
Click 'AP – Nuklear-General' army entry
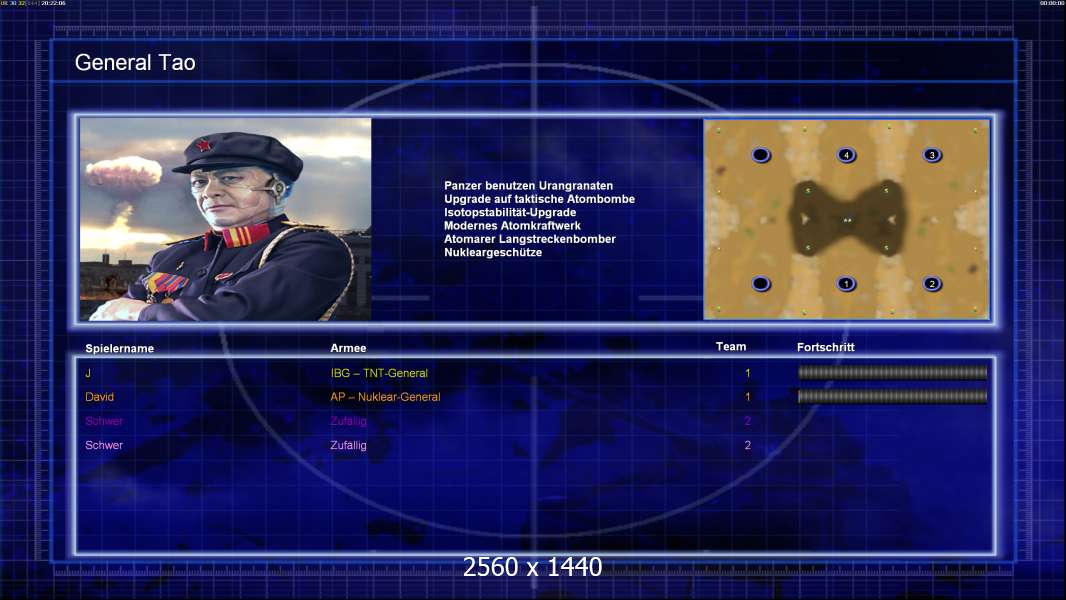(x=385, y=397)
